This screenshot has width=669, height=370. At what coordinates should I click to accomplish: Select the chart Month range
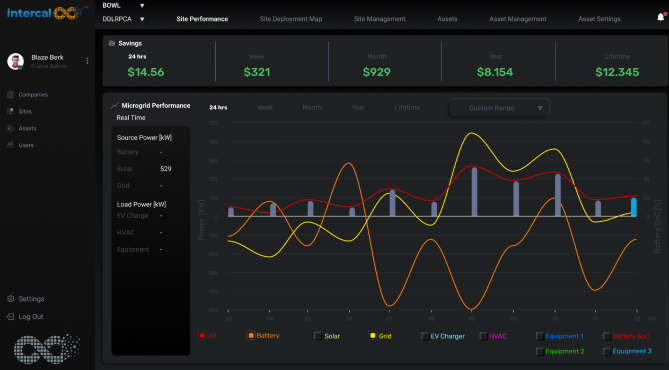312,108
